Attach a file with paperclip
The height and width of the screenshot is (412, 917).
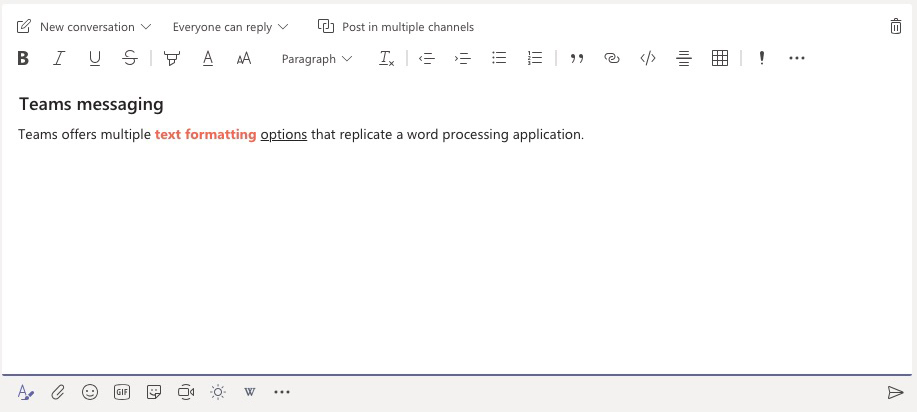click(x=57, y=392)
